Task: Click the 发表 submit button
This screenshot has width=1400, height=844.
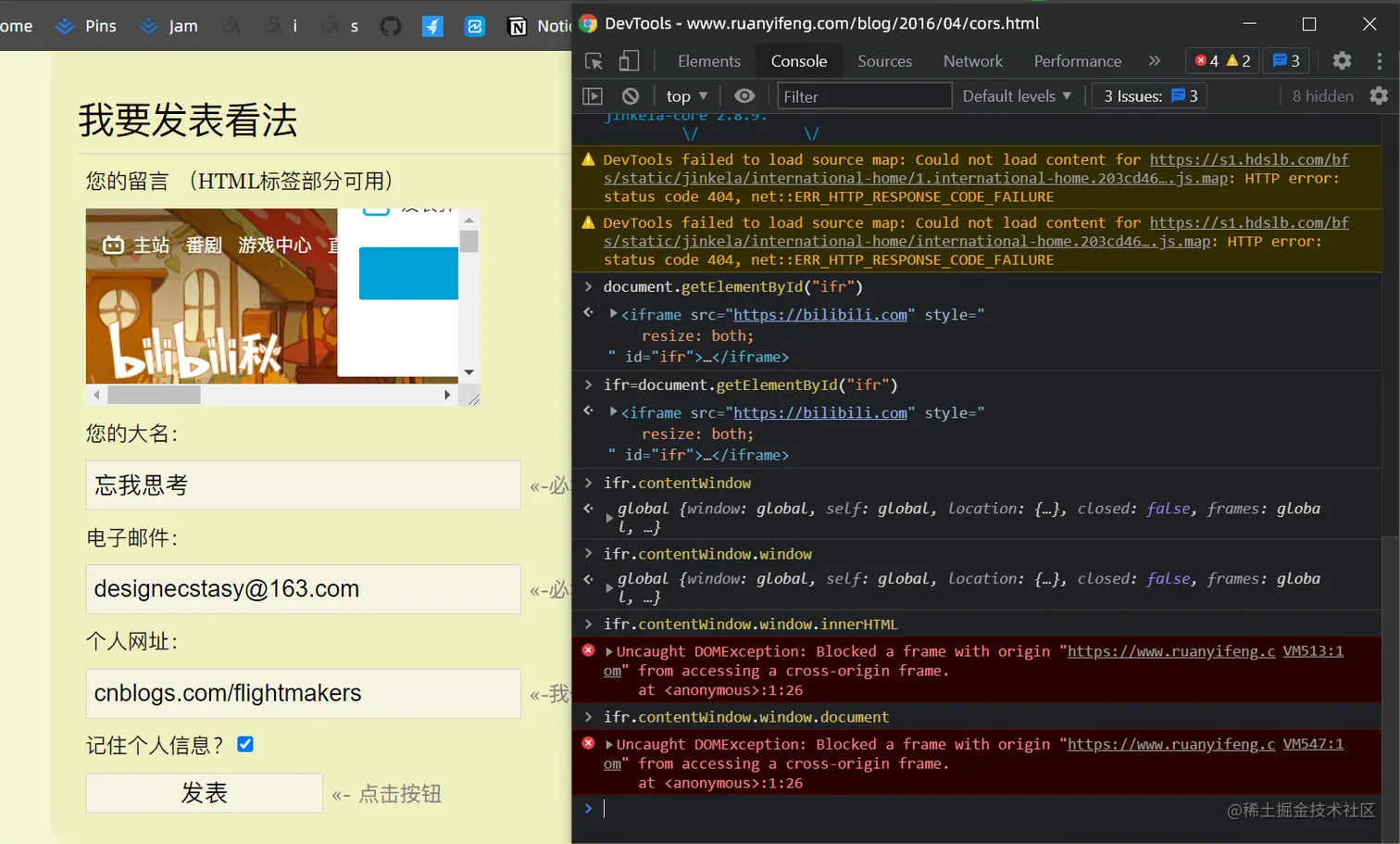Action: tap(205, 793)
